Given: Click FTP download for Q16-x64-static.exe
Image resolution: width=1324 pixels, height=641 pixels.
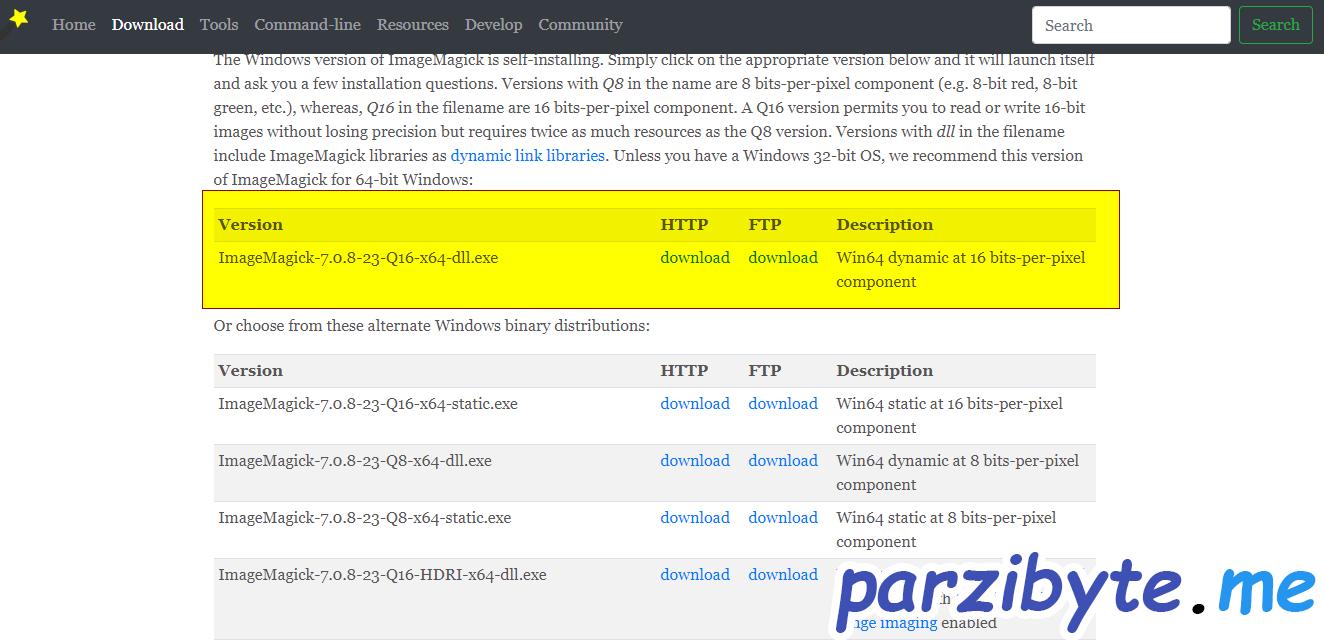Looking at the screenshot, I should [x=783, y=404].
